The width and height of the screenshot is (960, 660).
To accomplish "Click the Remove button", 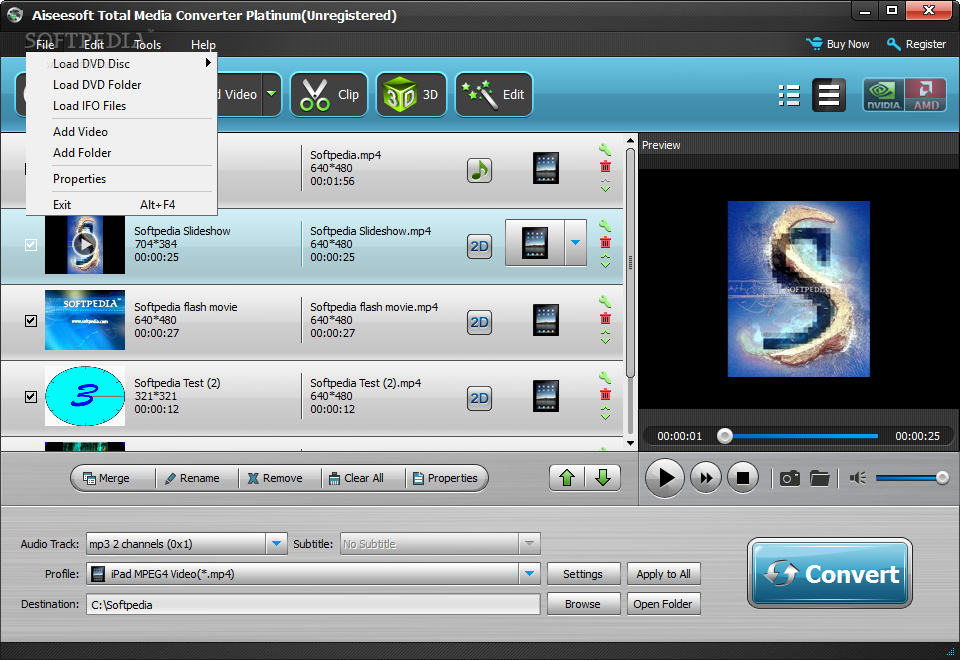I will 280,478.
